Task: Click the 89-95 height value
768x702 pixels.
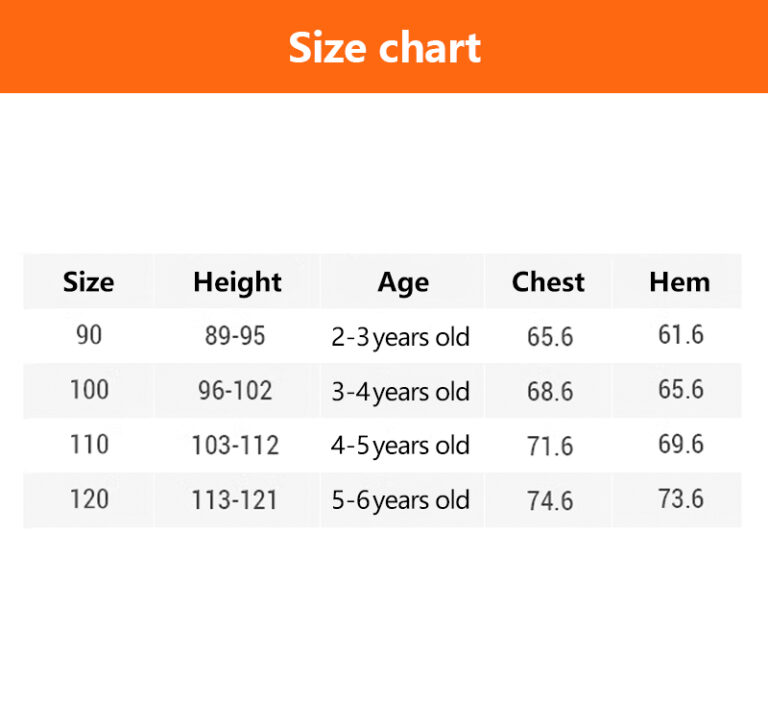Action: [235, 336]
